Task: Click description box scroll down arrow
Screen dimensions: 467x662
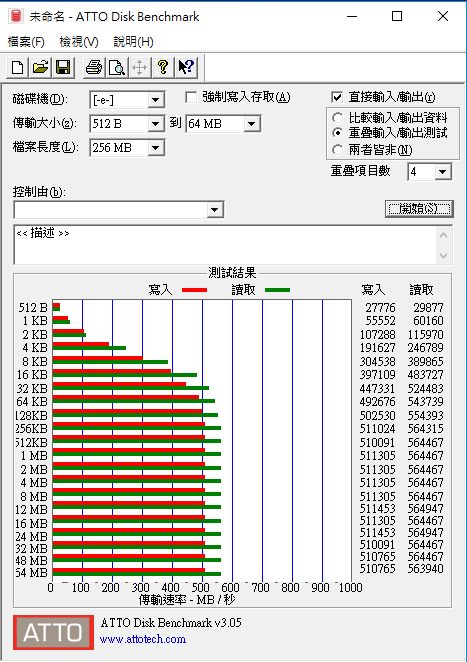Action: click(x=443, y=255)
